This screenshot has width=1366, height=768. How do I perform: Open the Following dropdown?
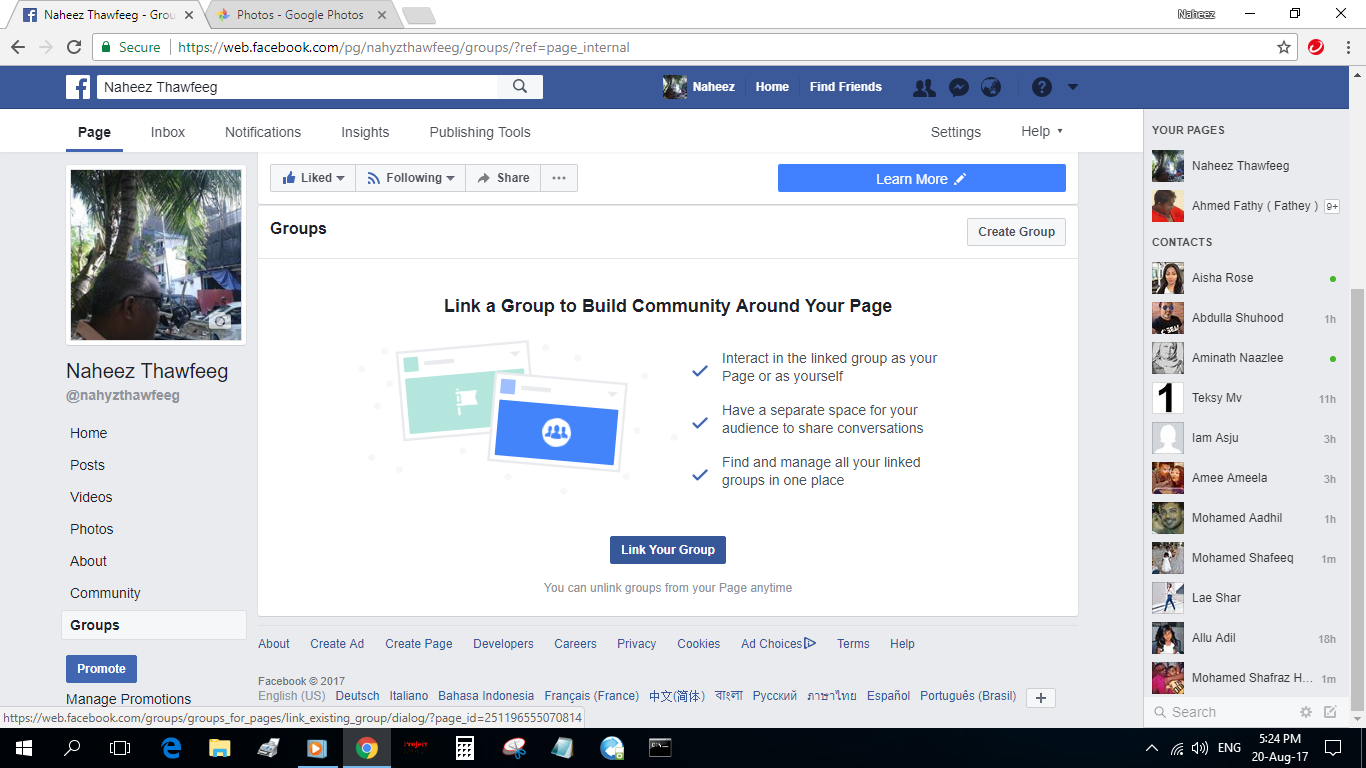410,178
